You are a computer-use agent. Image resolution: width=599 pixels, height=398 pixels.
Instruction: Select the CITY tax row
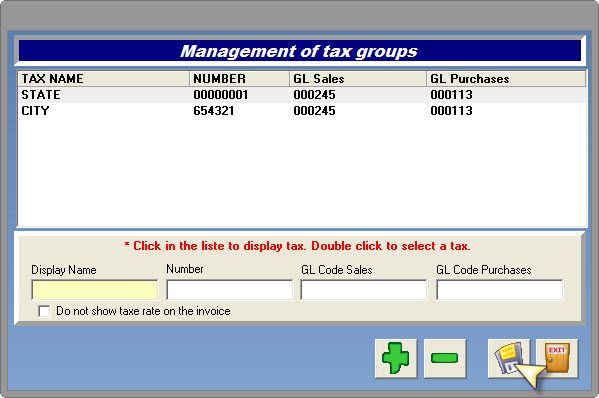coord(302,111)
